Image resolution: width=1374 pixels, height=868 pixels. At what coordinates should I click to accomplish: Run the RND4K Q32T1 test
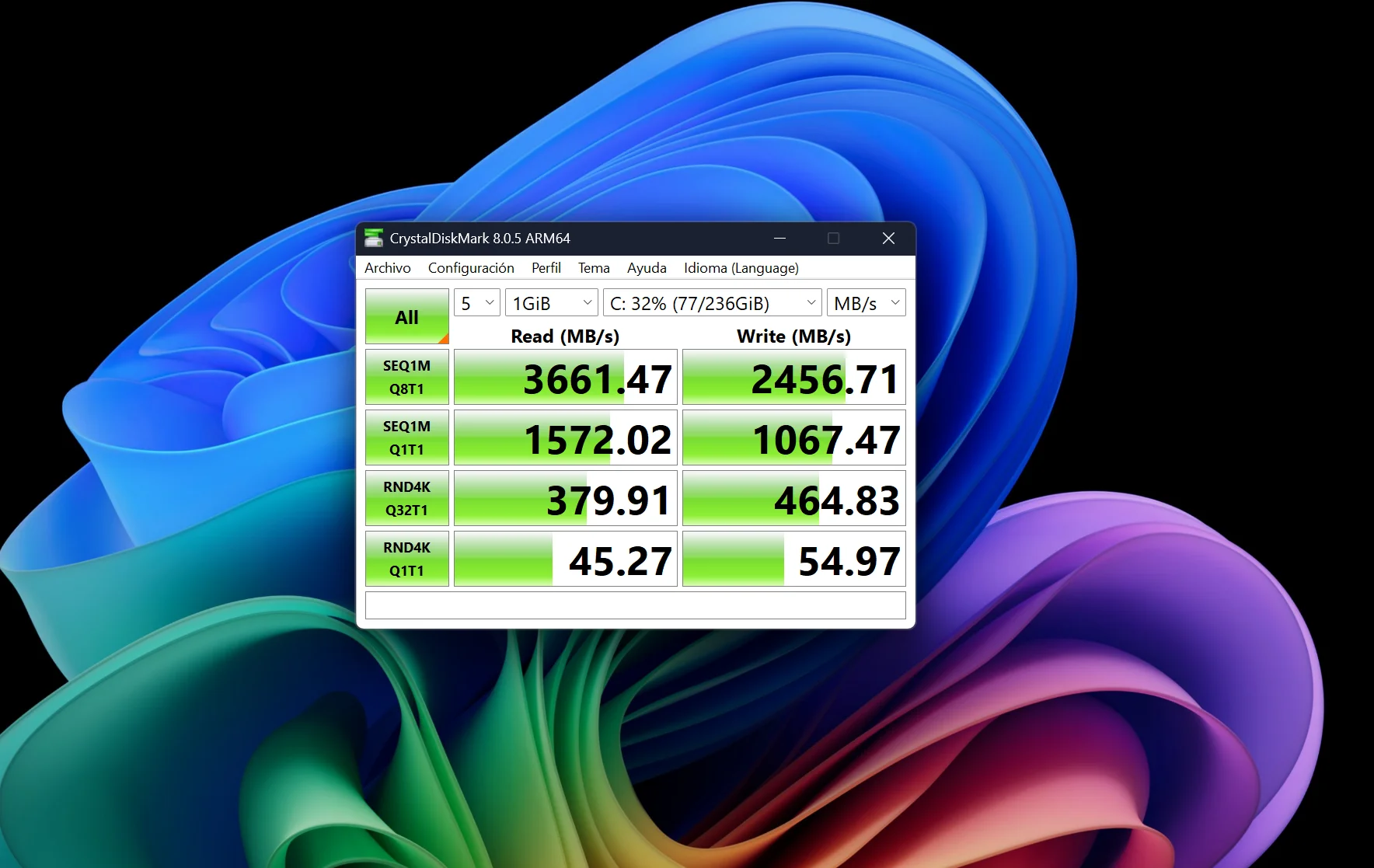point(406,497)
